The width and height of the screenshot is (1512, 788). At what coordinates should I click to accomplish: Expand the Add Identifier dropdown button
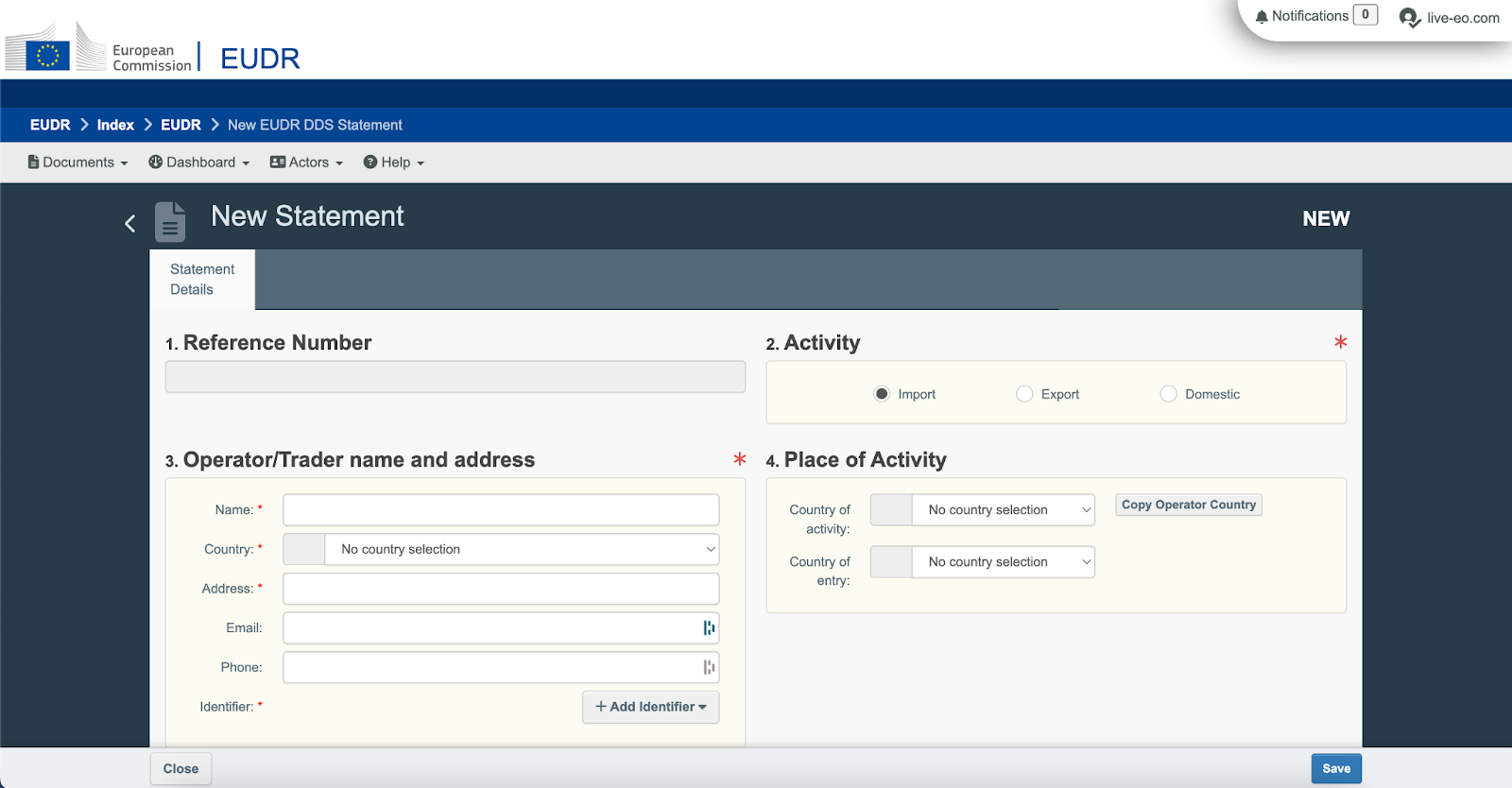[x=651, y=707]
